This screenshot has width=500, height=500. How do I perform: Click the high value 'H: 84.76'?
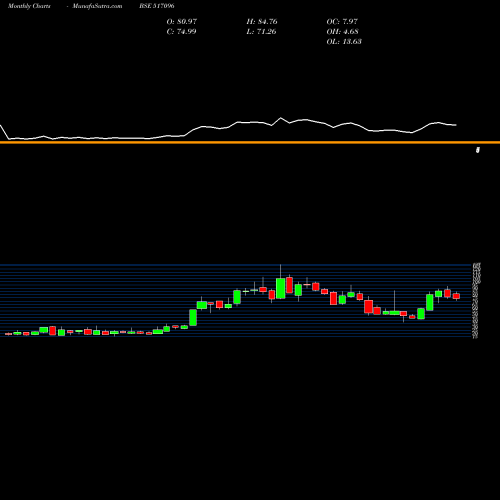coord(262,22)
